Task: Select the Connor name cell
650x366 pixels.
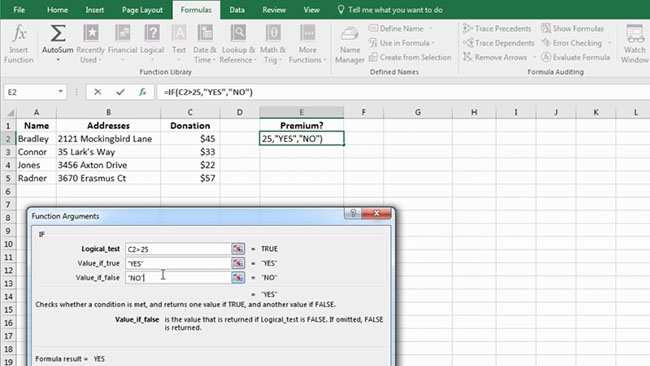Action: pos(36,152)
